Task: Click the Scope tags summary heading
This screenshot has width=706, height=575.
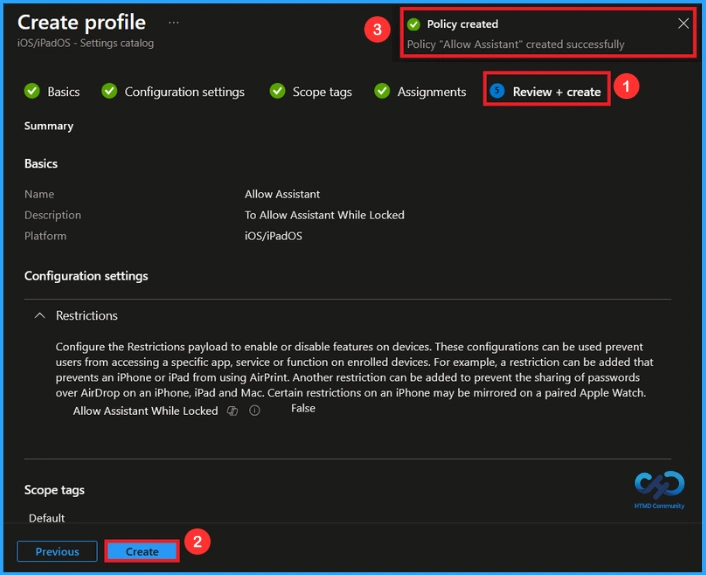Action: coord(54,490)
